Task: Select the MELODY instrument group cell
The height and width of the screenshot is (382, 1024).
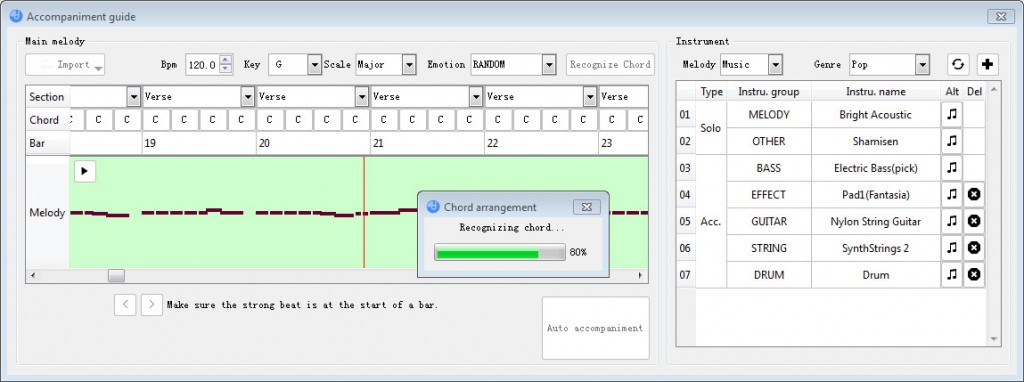Action: click(x=769, y=114)
